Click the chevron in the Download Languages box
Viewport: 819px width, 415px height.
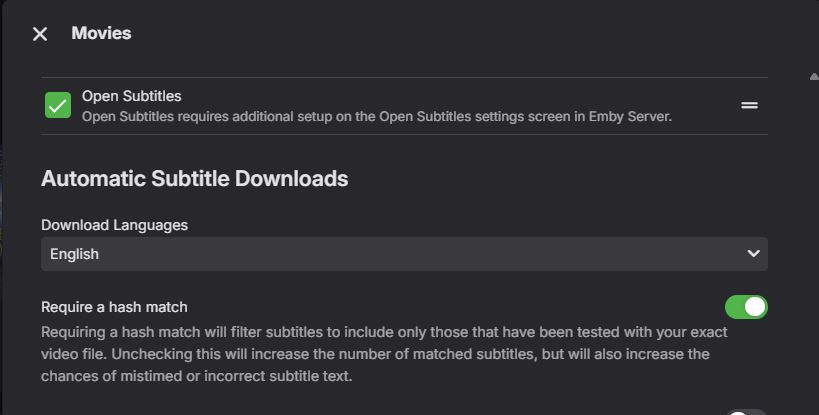coord(754,254)
